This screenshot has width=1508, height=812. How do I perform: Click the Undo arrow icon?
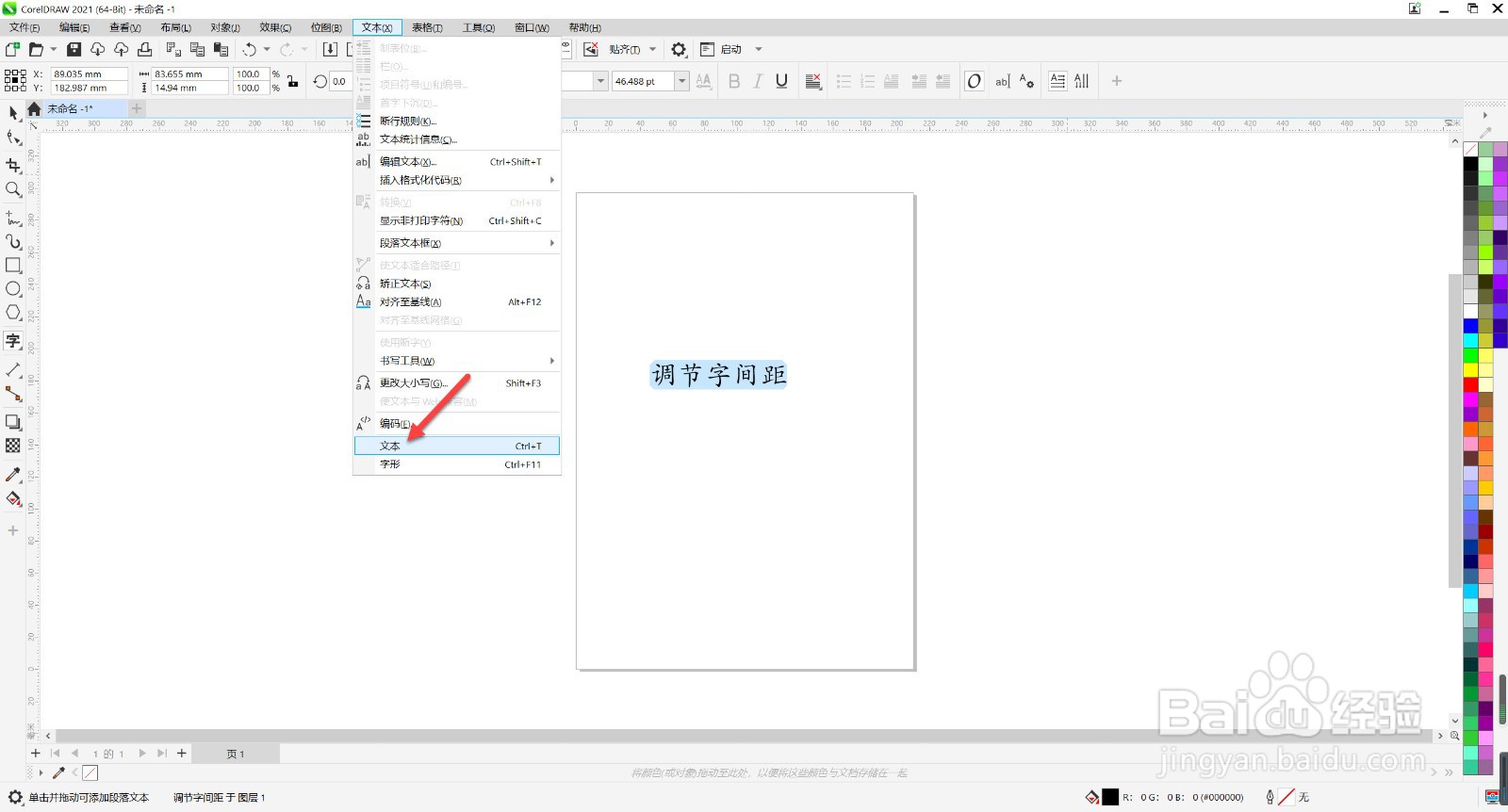pyautogui.click(x=249, y=49)
